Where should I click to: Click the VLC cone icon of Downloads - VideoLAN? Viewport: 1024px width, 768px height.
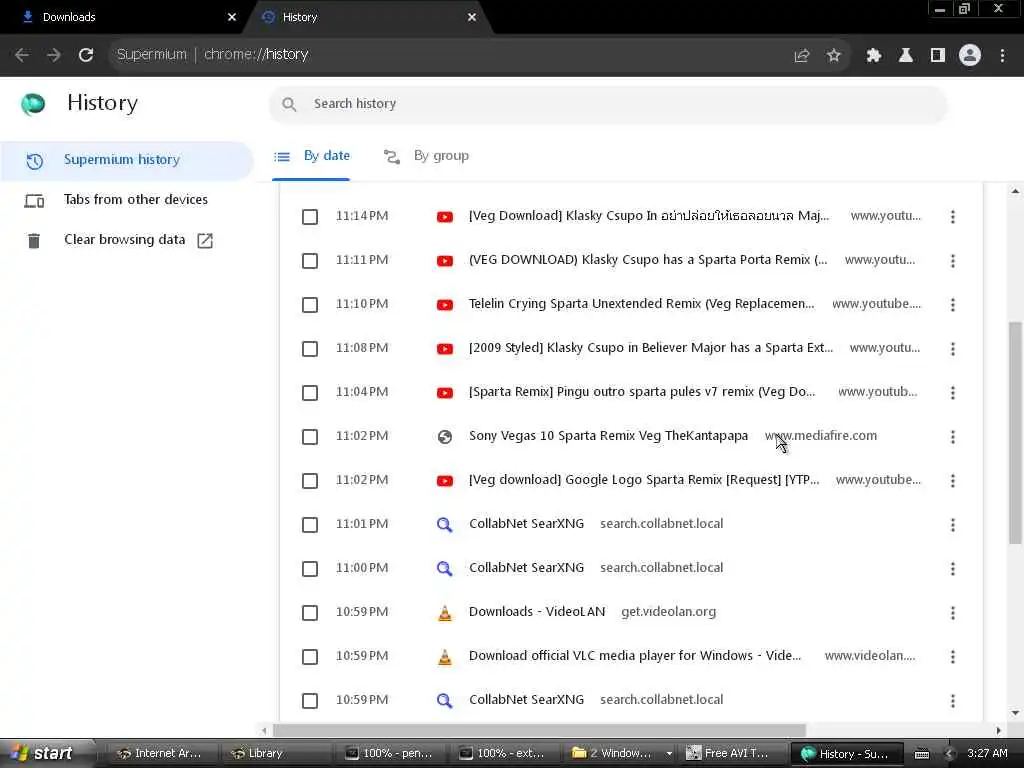(445, 613)
